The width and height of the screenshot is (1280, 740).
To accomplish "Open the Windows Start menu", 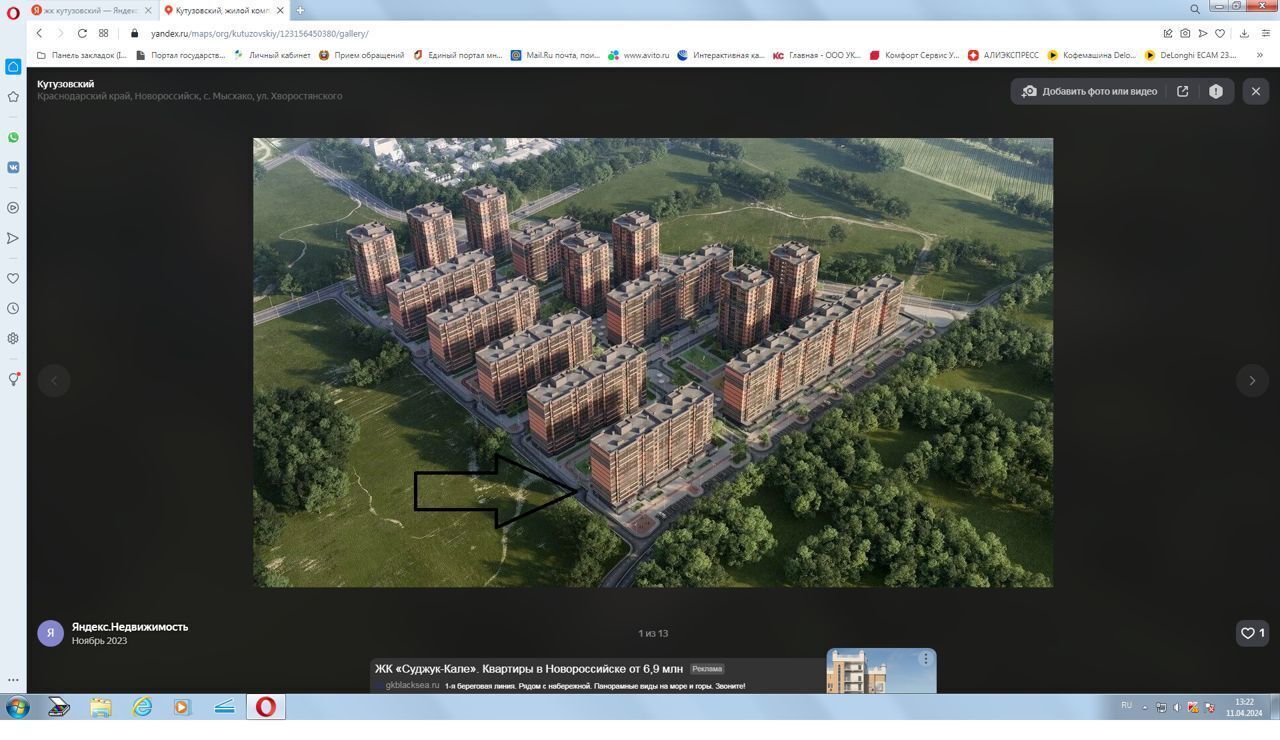I will click(17, 707).
